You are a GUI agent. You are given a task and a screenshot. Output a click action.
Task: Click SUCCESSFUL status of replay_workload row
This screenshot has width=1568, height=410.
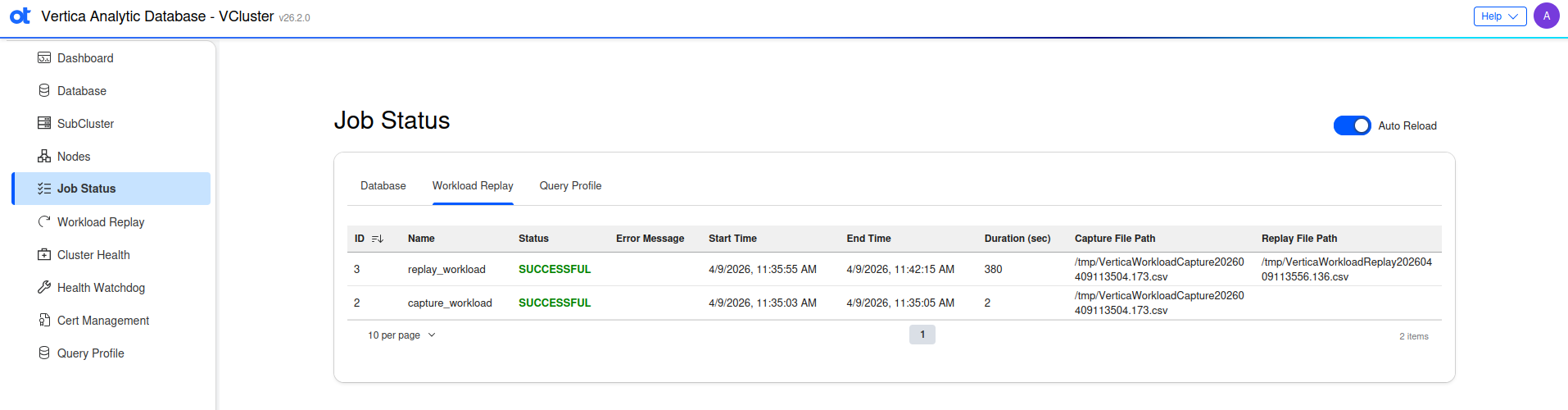(x=555, y=269)
